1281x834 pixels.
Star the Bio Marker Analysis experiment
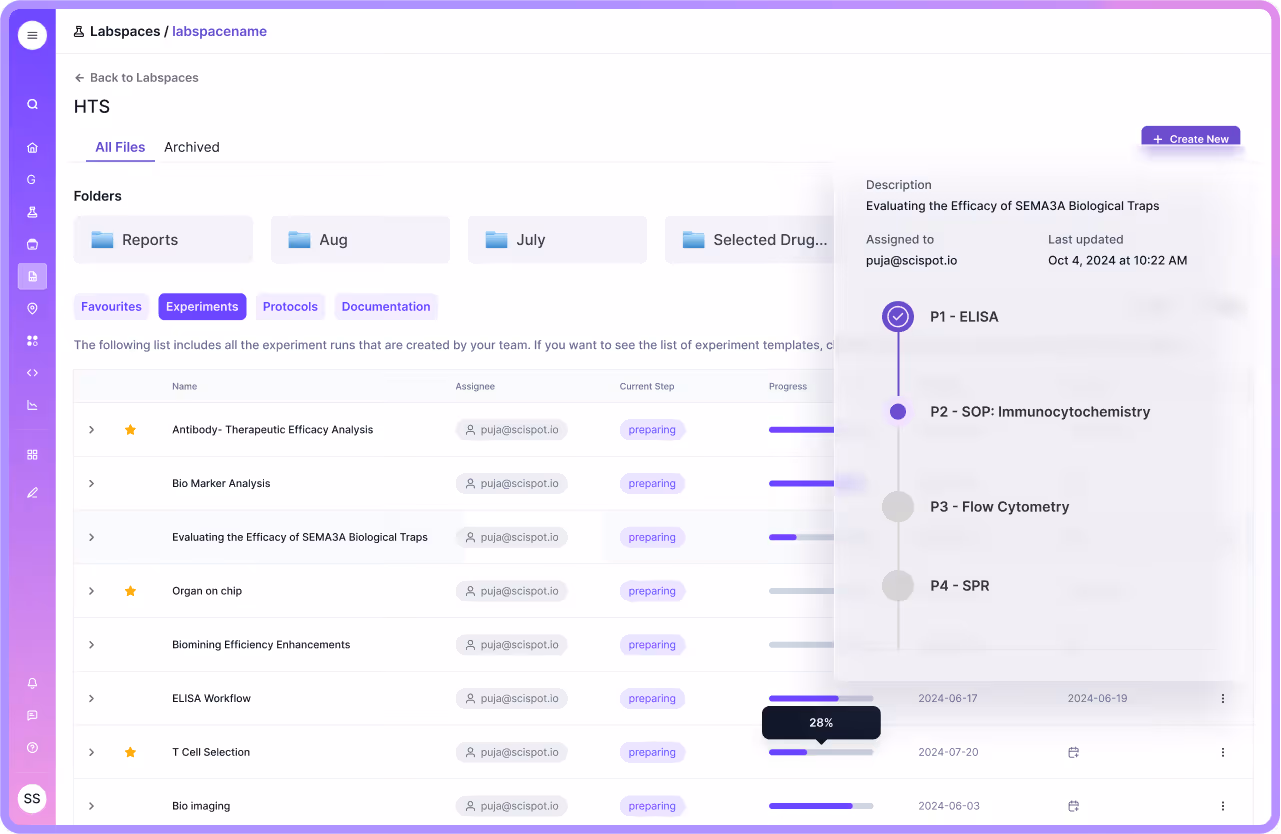(x=130, y=483)
